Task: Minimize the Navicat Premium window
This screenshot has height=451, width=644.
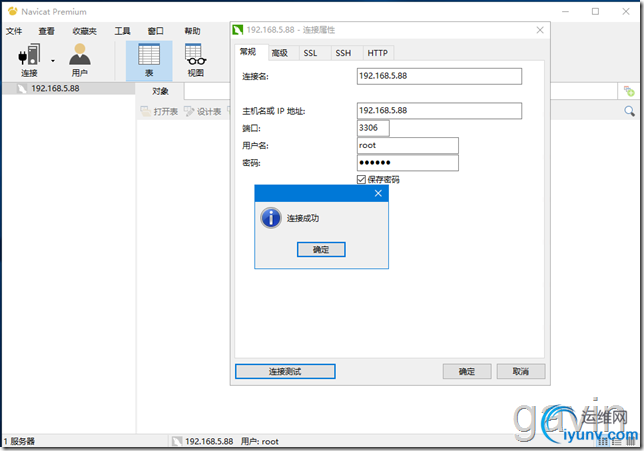Action: (x=565, y=12)
